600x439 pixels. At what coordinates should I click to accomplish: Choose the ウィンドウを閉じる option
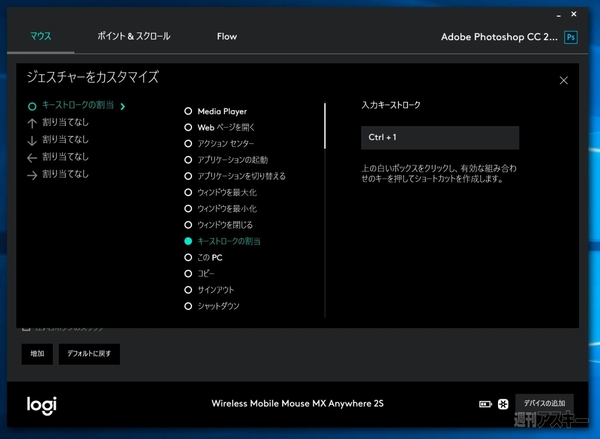[x=218, y=225]
